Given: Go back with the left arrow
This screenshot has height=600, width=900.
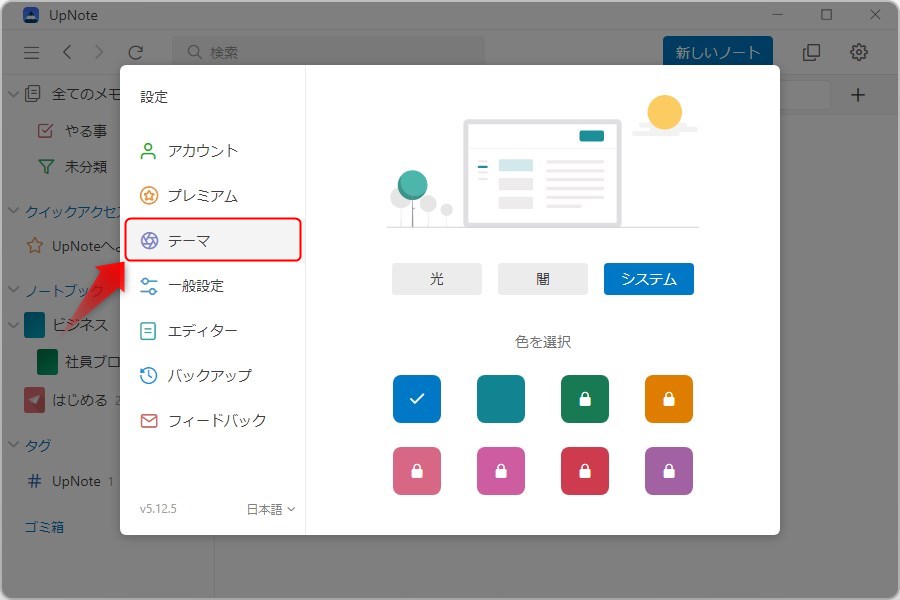Looking at the screenshot, I should [x=67, y=52].
